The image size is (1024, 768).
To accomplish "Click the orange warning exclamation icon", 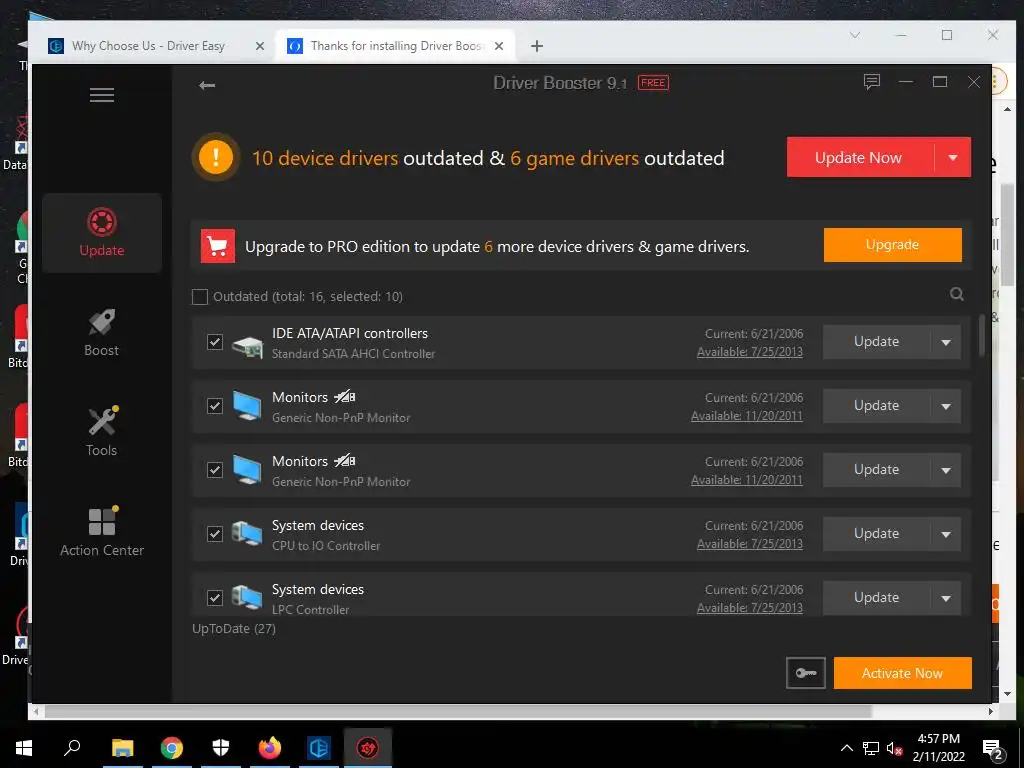I will [216, 157].
